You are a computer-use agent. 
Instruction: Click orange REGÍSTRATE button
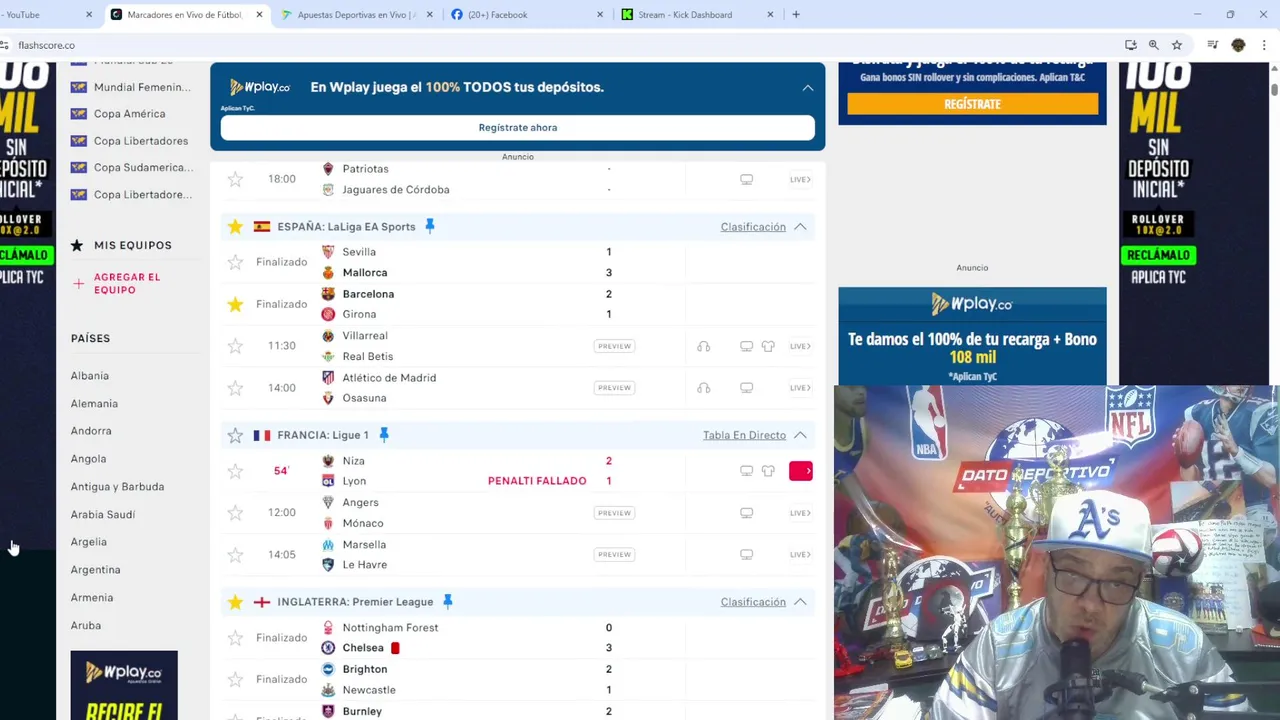coord(972,104)
